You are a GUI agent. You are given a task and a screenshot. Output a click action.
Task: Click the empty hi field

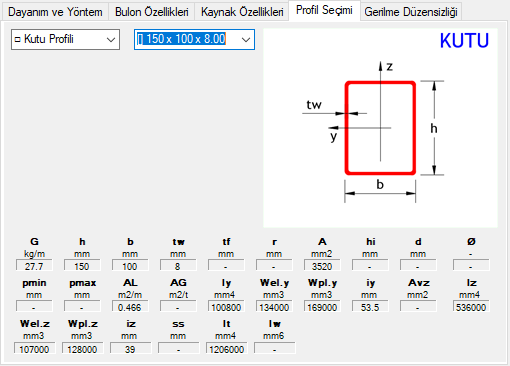click(370, 266)
